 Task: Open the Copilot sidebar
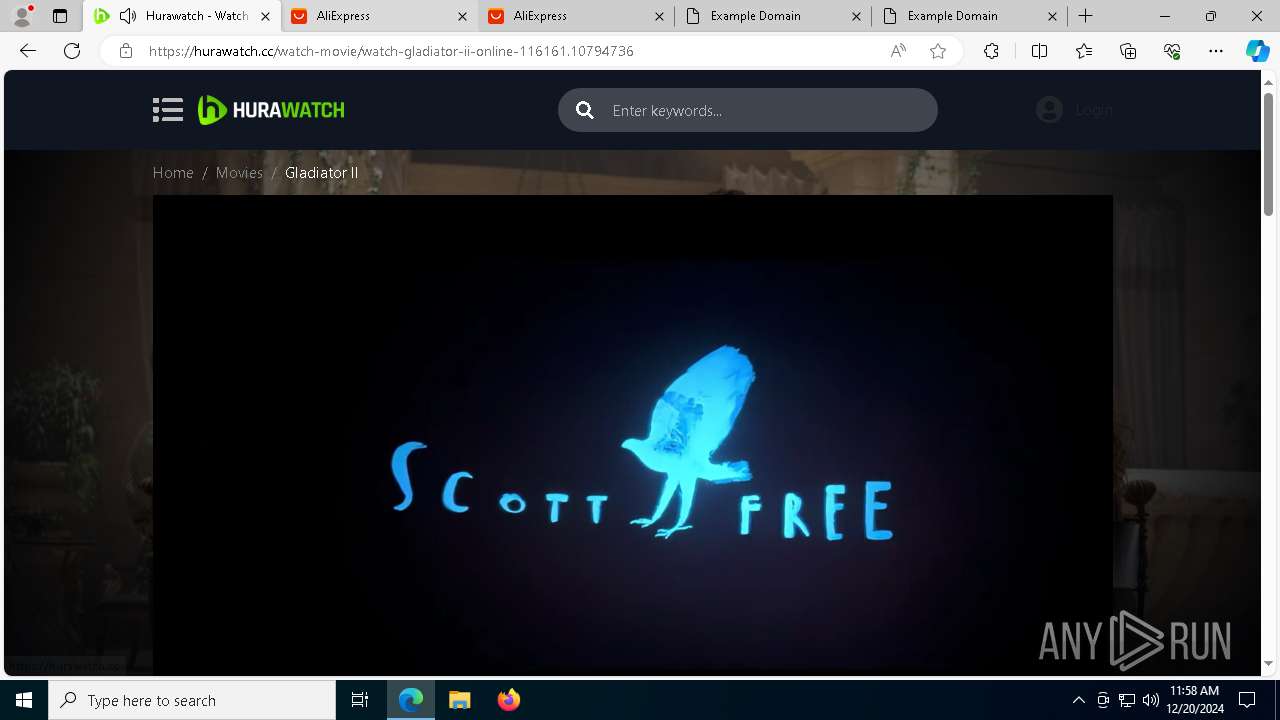pyautogui.click(x=1257, y=51)
